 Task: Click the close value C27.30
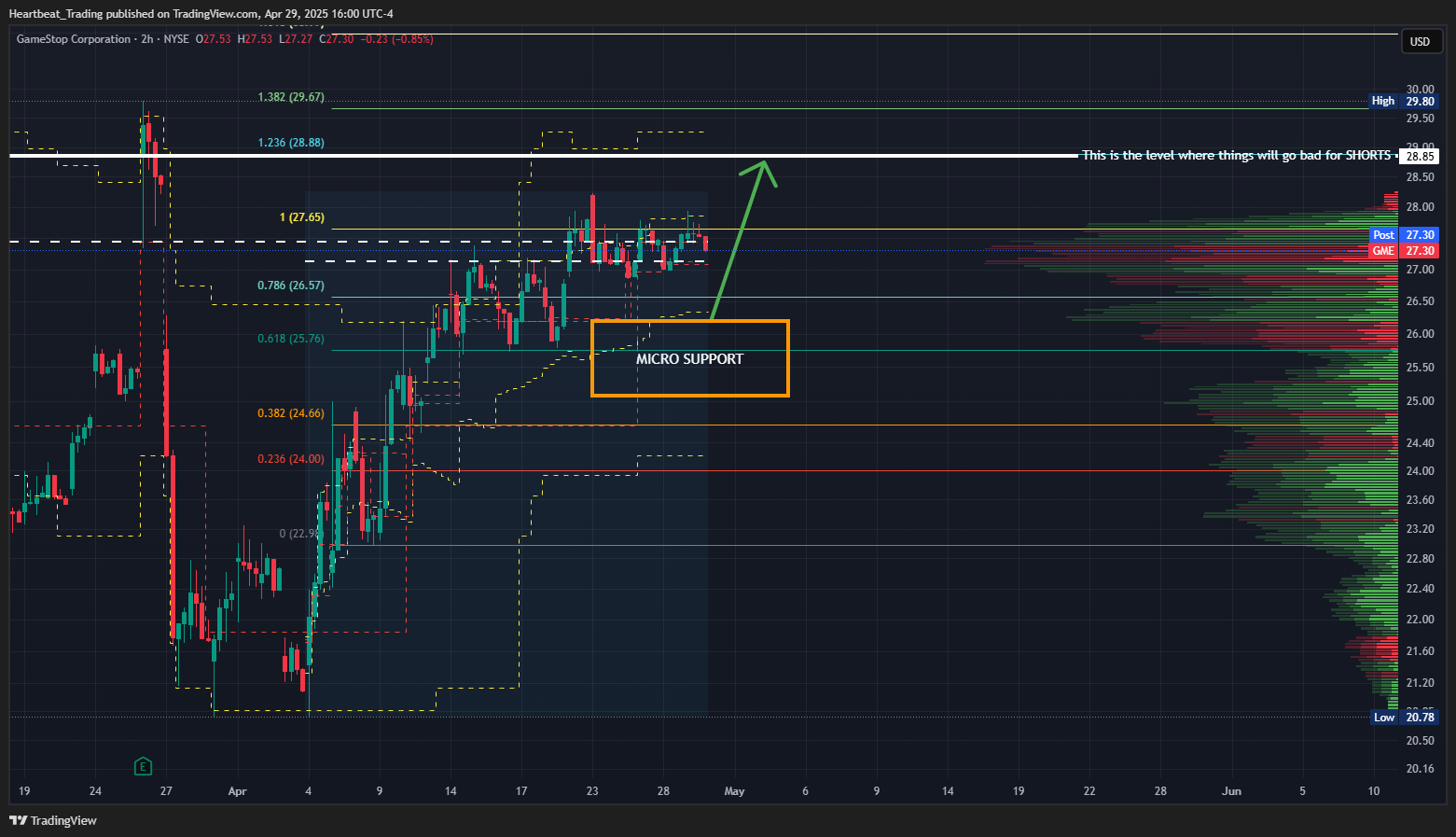tap(337, 39)
